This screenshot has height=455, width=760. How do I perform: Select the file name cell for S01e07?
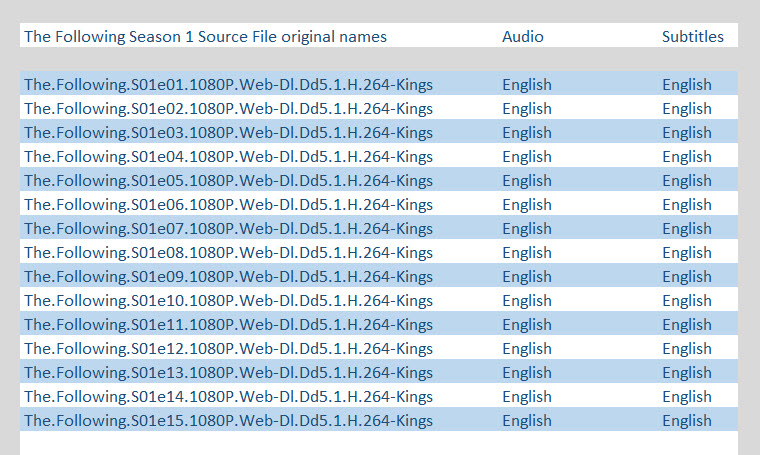(228, 229)
